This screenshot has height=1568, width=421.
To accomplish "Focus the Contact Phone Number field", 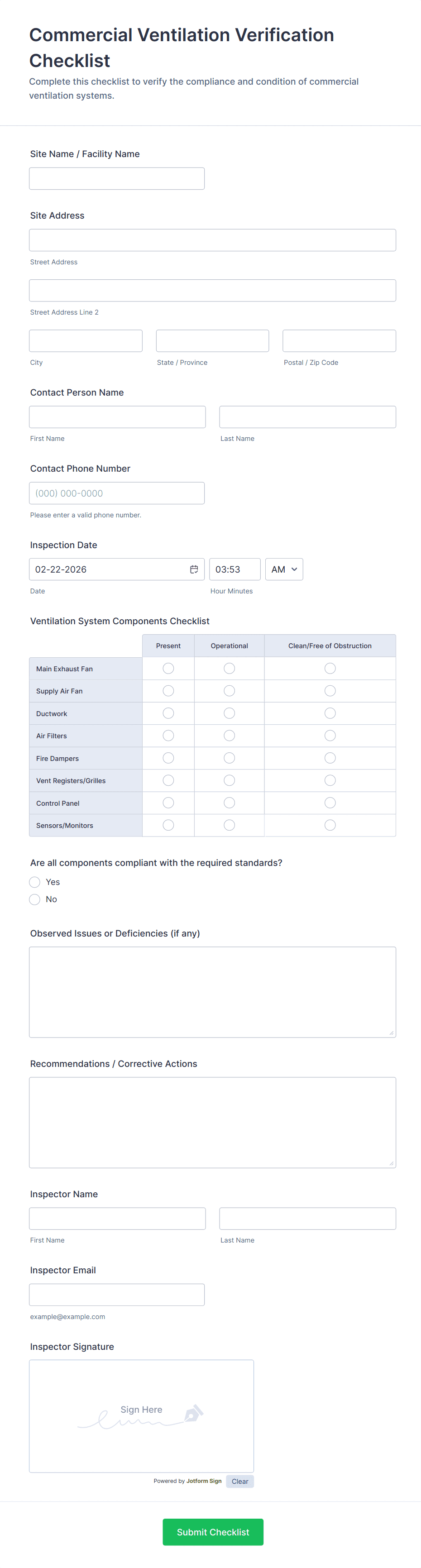I will [x=117, y=493].
